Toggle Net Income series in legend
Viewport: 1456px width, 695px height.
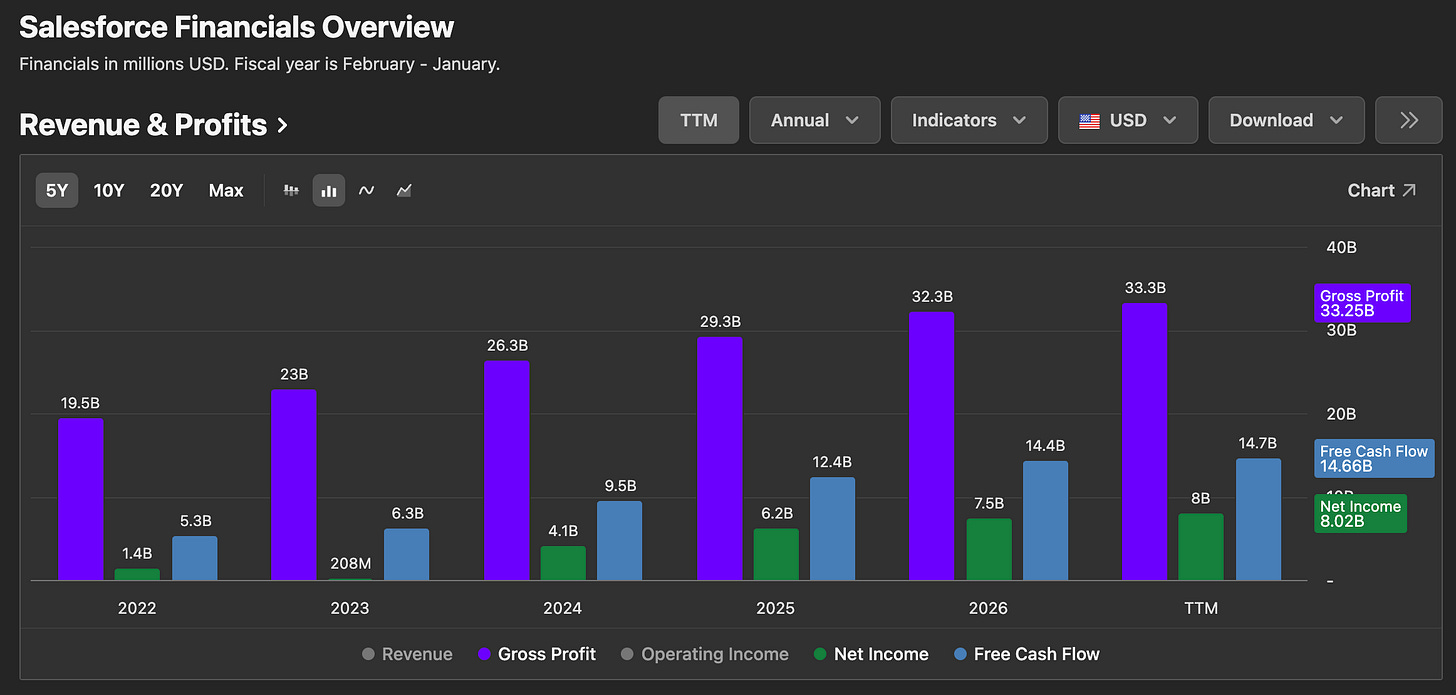click(x=871, y=654)
